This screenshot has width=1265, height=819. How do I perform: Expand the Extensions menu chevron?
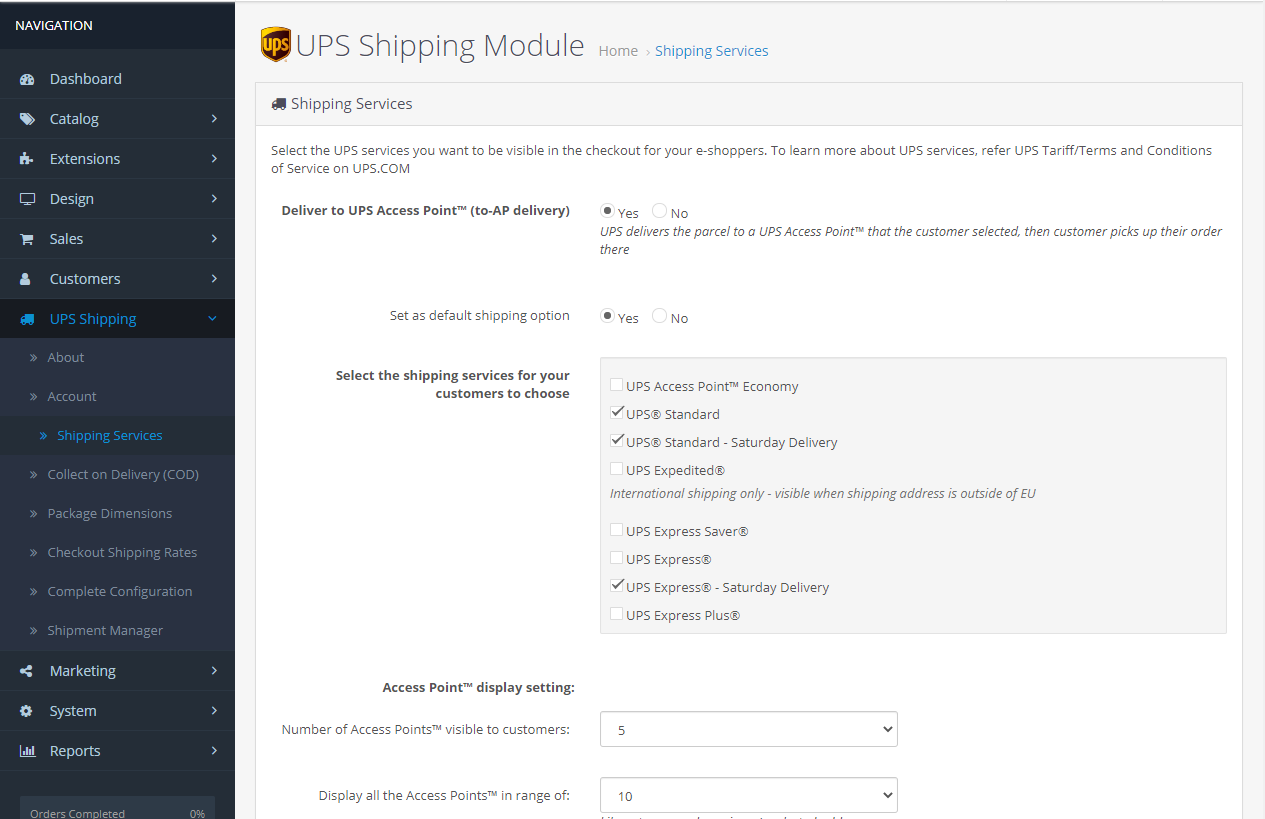214,158
